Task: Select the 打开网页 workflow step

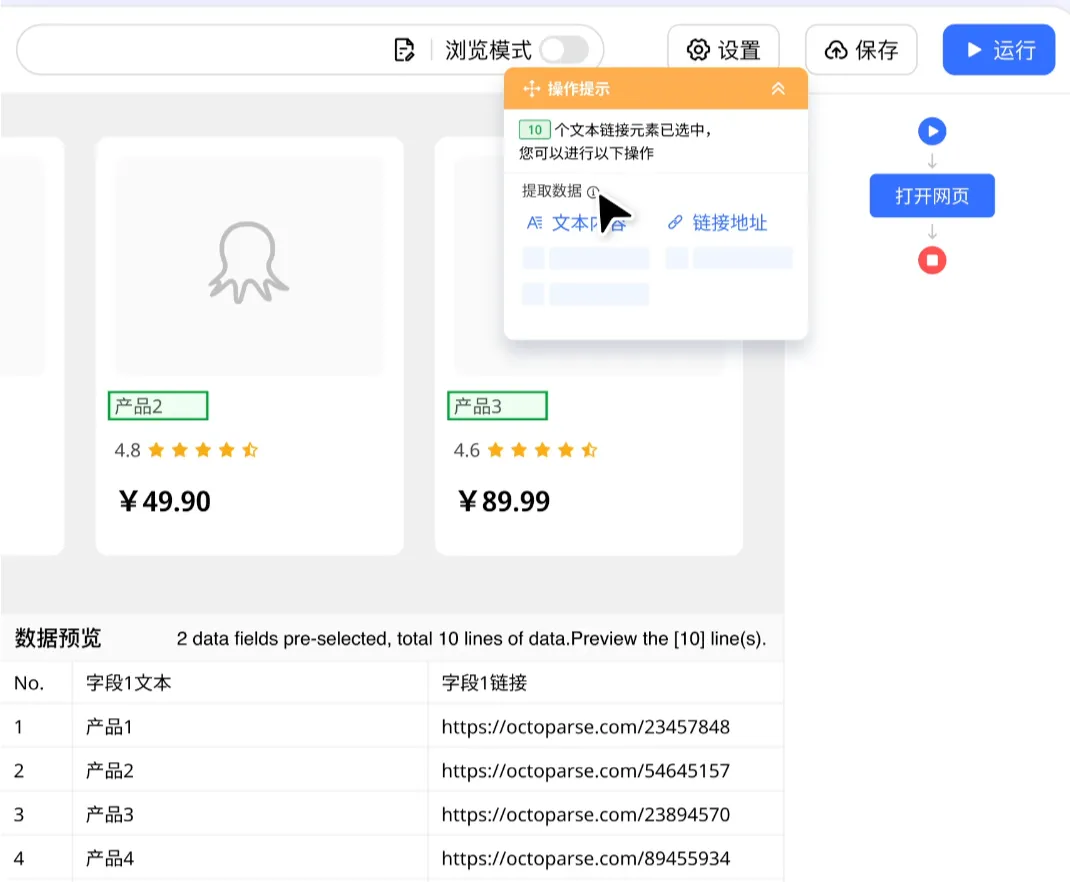Action: coord(932,196)
